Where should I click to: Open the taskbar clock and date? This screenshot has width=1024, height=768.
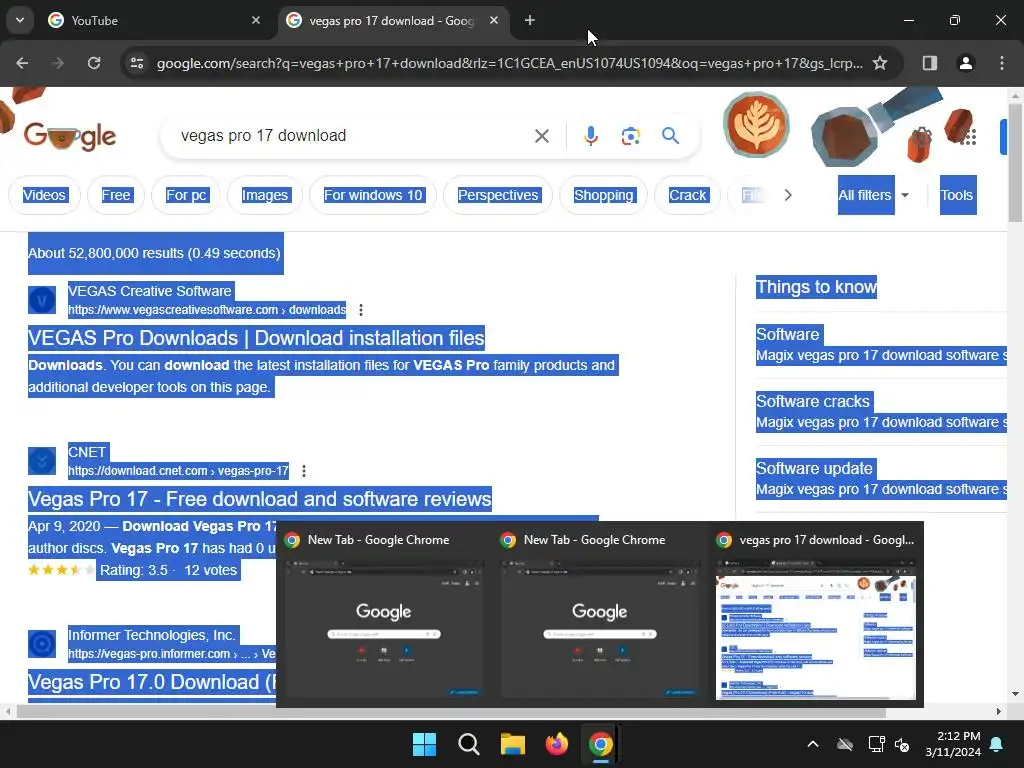(x=953, y=744)
